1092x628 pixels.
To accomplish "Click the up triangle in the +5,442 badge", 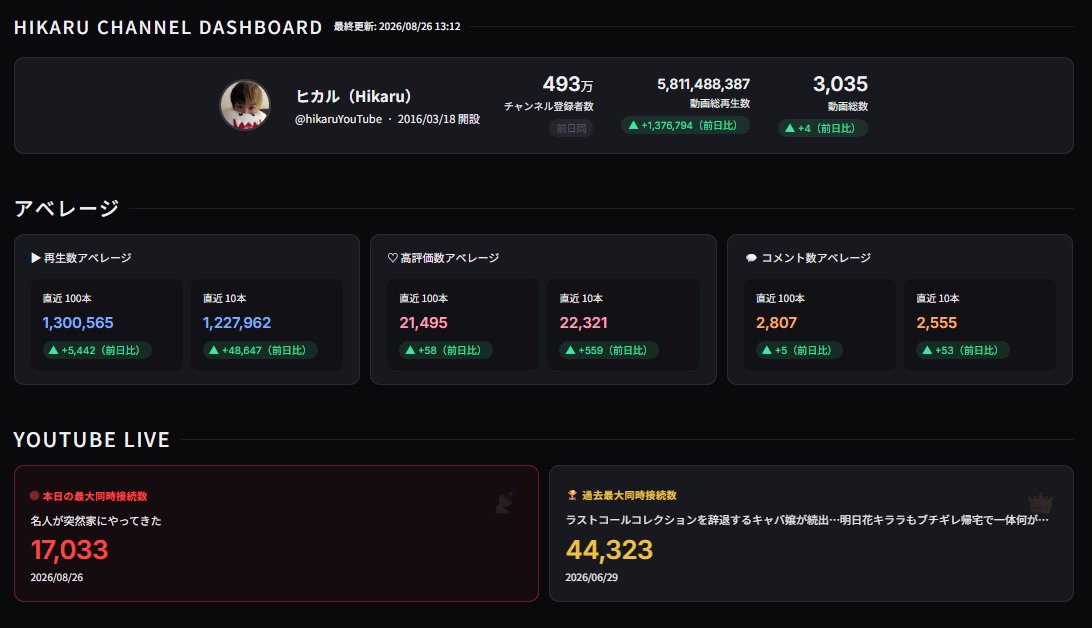I will (53, 350).
